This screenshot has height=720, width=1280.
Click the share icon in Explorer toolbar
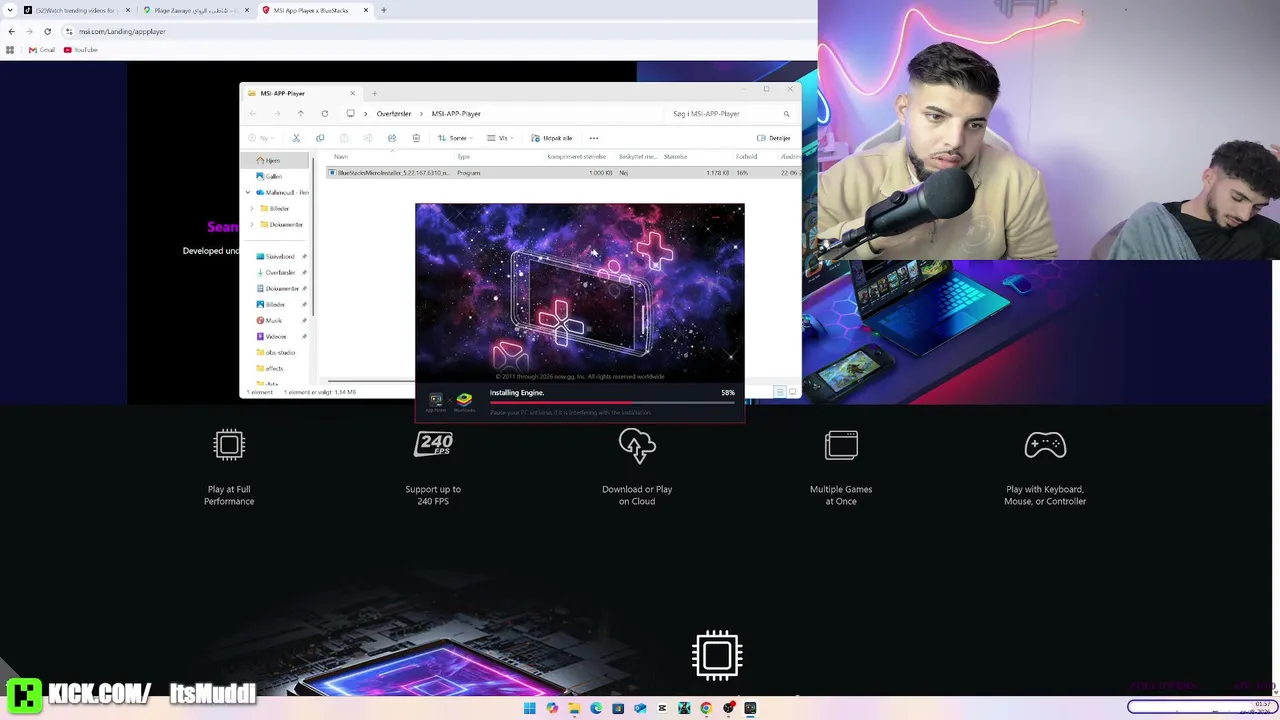392,138
